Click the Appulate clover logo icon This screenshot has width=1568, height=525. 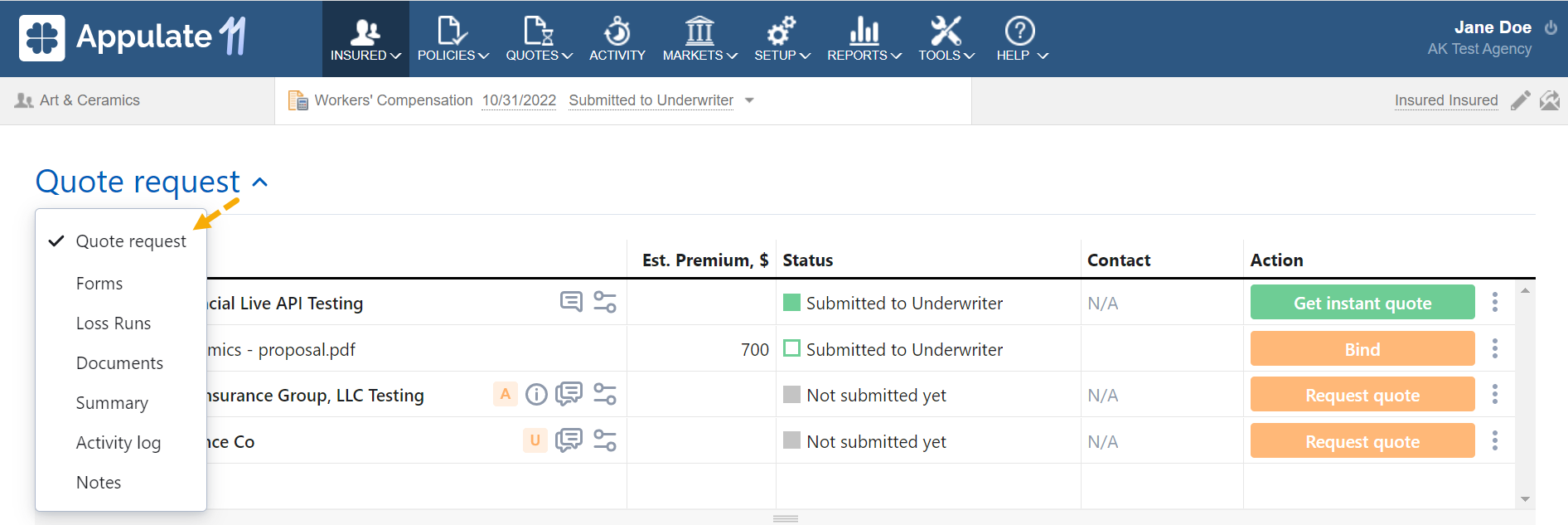point(42,38)
